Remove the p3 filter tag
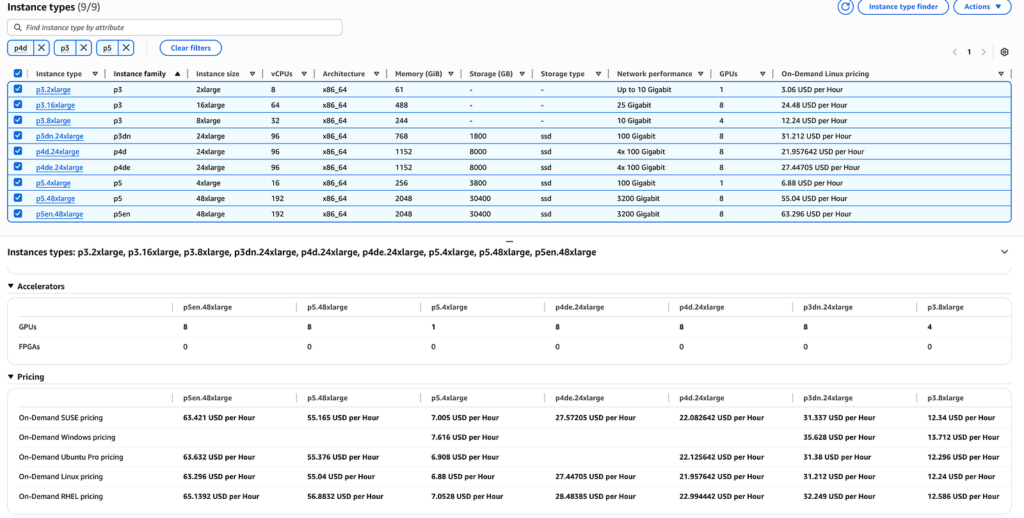 84,48
